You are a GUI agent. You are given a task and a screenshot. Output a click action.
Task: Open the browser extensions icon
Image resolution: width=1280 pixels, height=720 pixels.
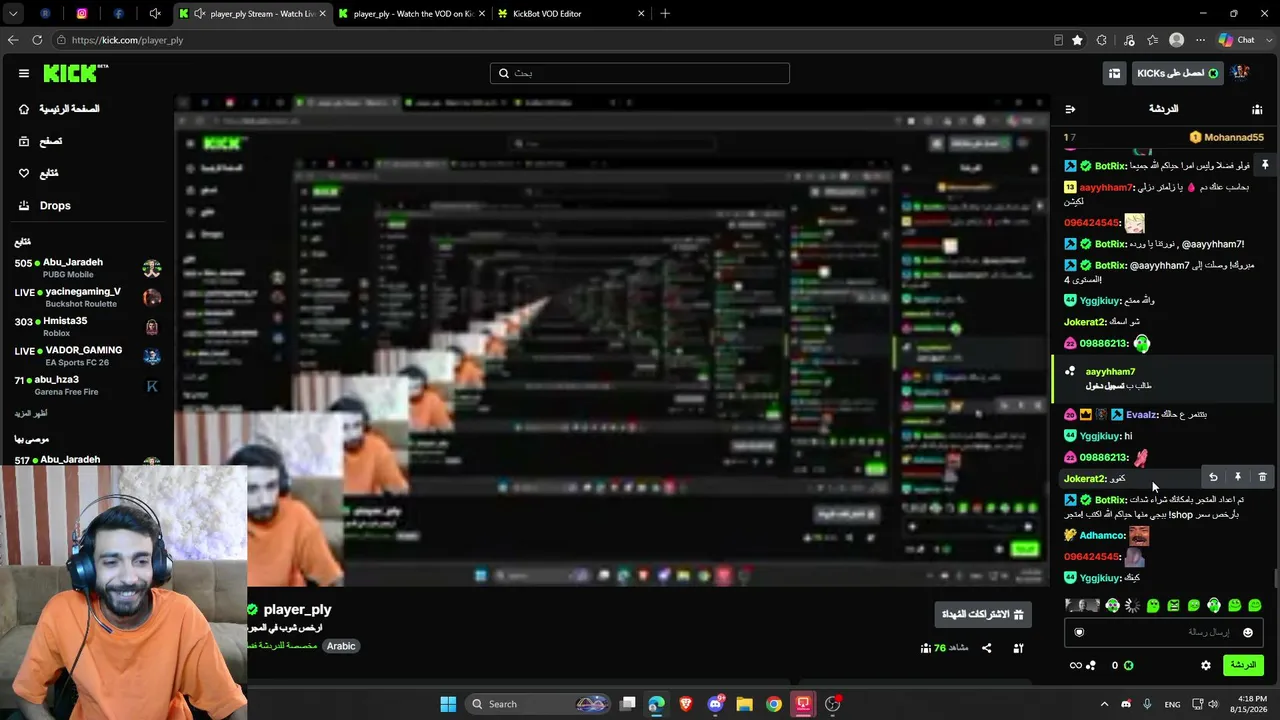pyautogui.click(x=1102, y=40)
